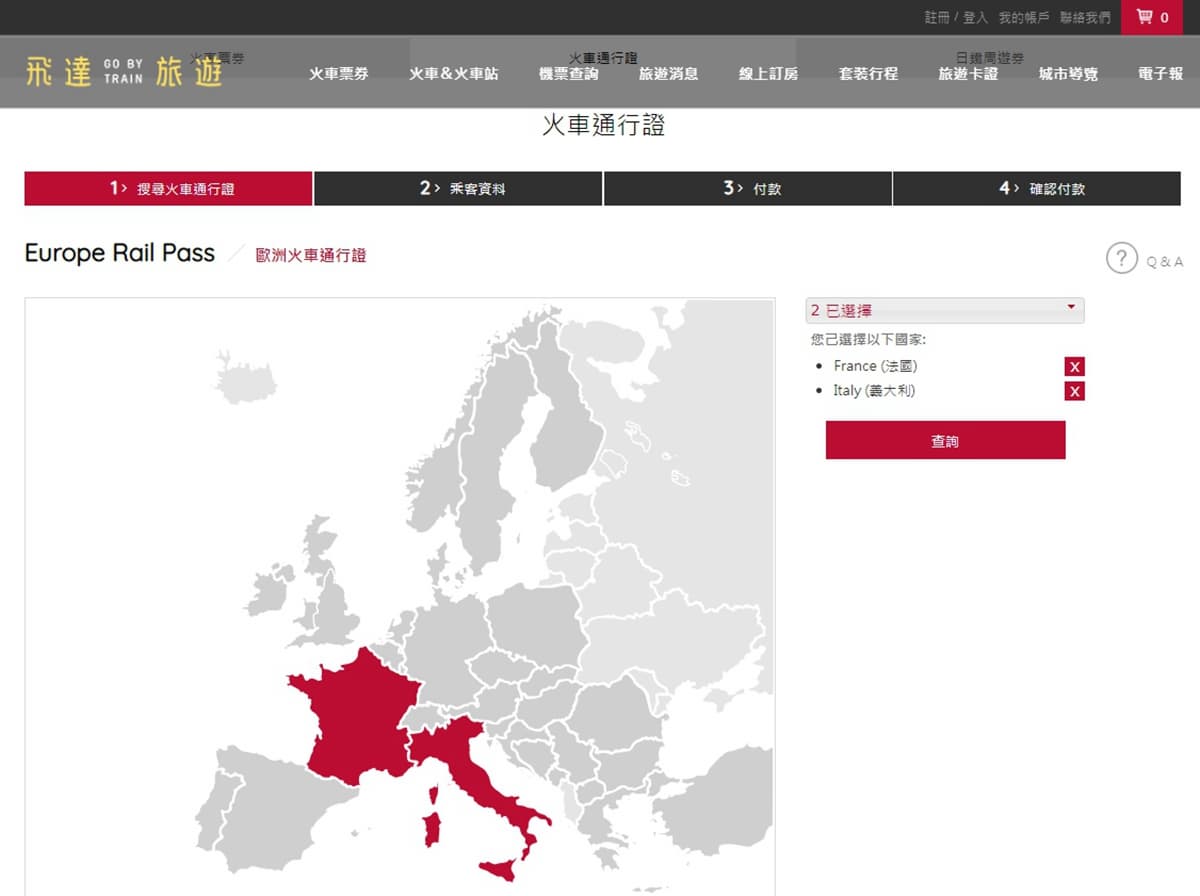Click the 聯絡我們 link
1200x896 pixels.
point(1085,18)
